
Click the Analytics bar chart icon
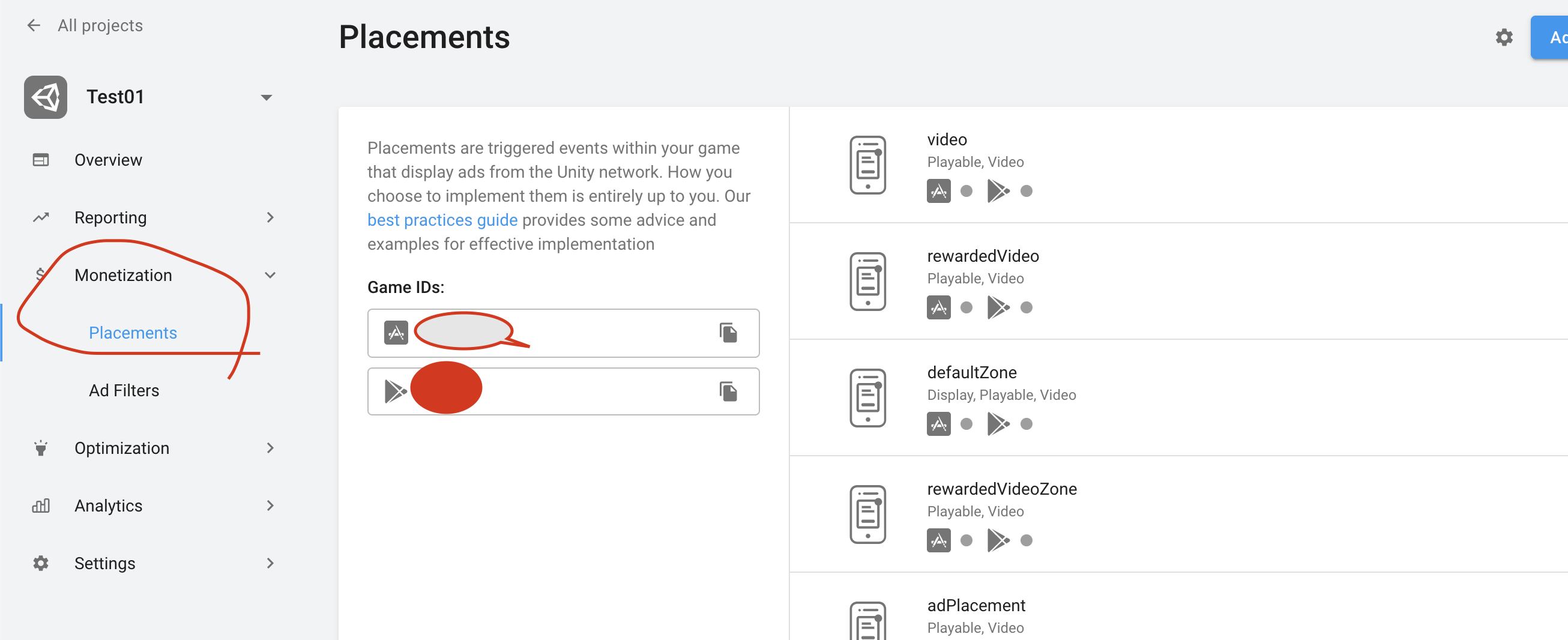[x=41, y=506]
